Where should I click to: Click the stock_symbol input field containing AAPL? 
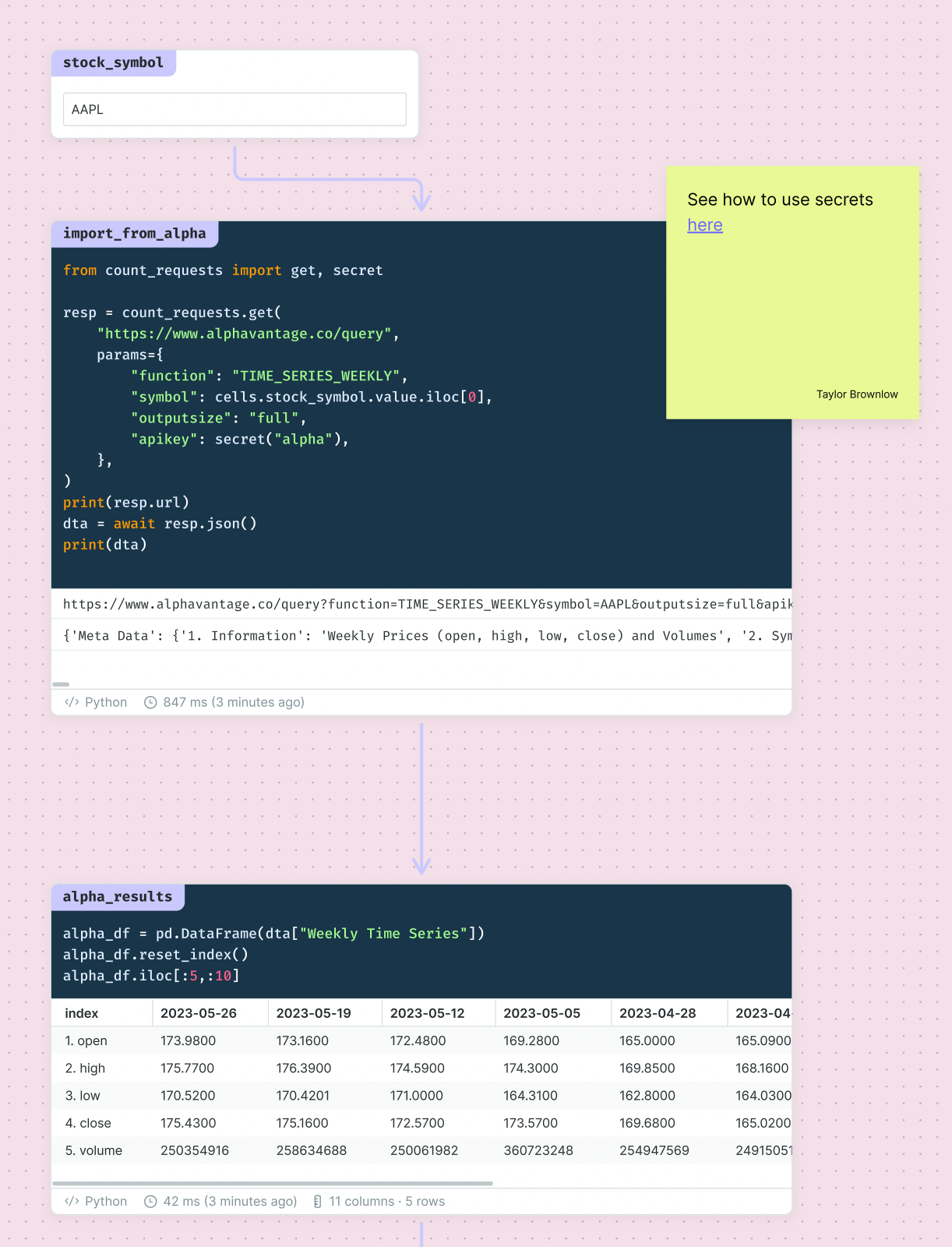tap(234, 109)
